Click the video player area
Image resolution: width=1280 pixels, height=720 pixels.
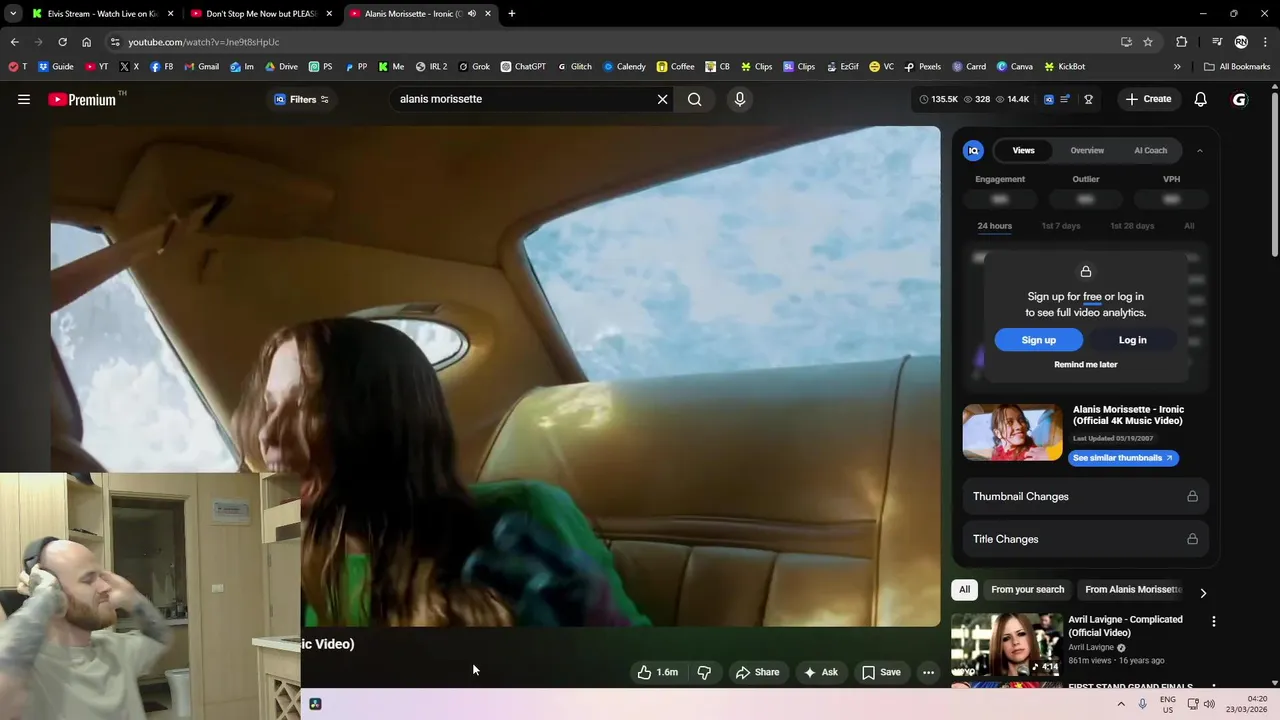495,376
